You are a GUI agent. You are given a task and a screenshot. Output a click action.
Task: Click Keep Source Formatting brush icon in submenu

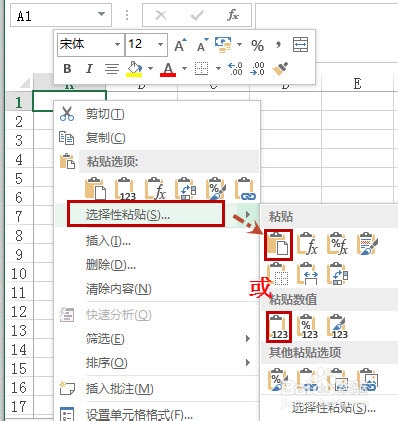click(367, 244)
